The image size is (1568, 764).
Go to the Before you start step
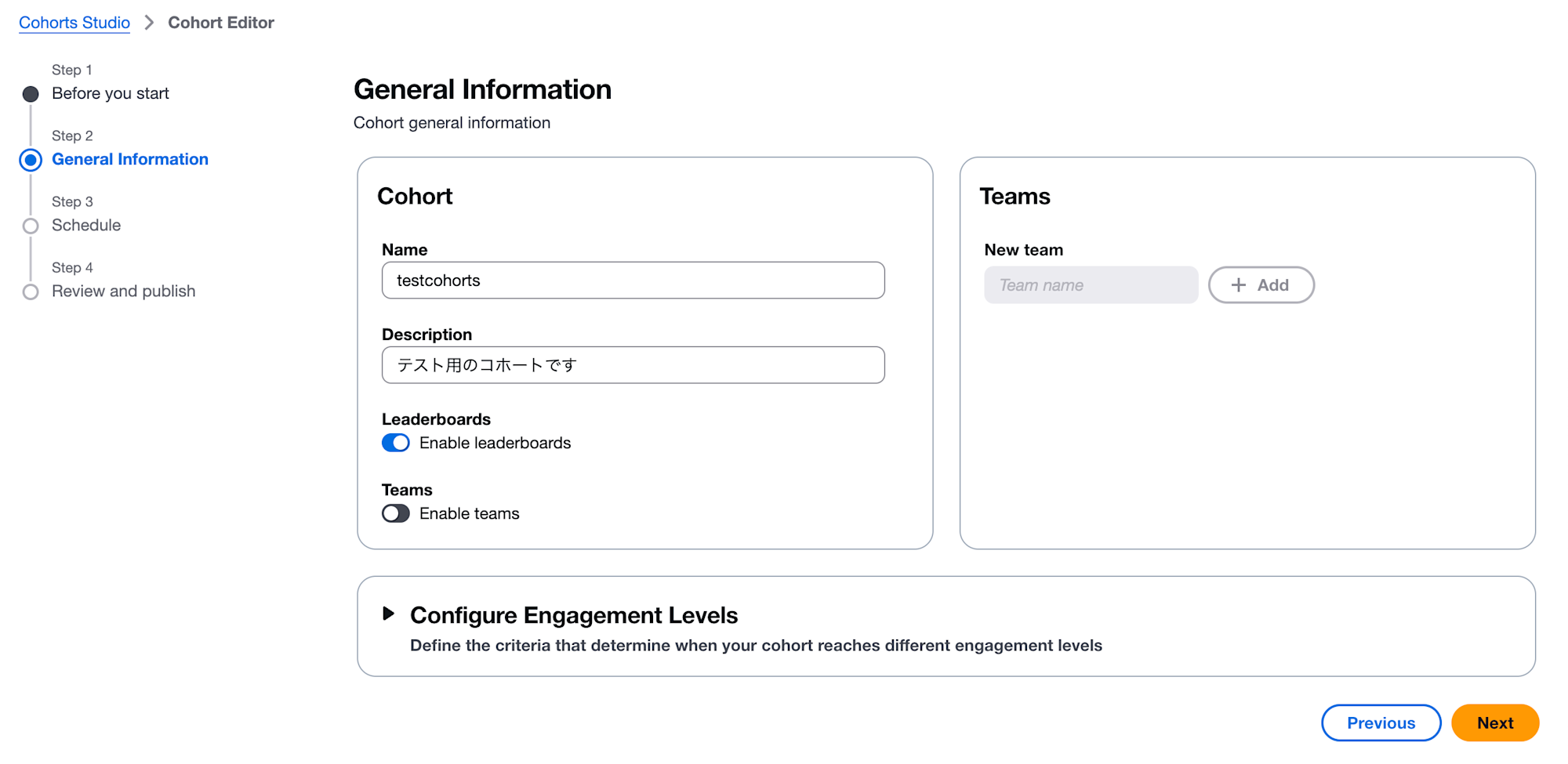111,93
